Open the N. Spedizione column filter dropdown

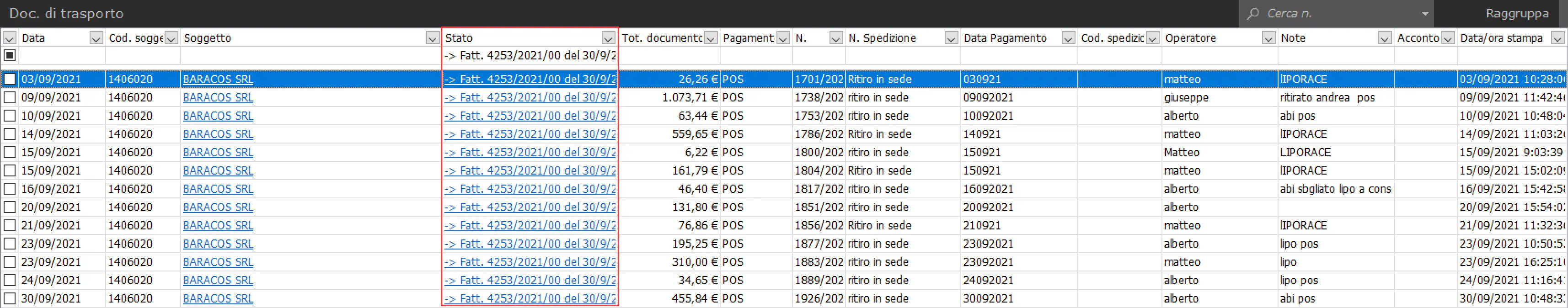[x=951, y=38]
